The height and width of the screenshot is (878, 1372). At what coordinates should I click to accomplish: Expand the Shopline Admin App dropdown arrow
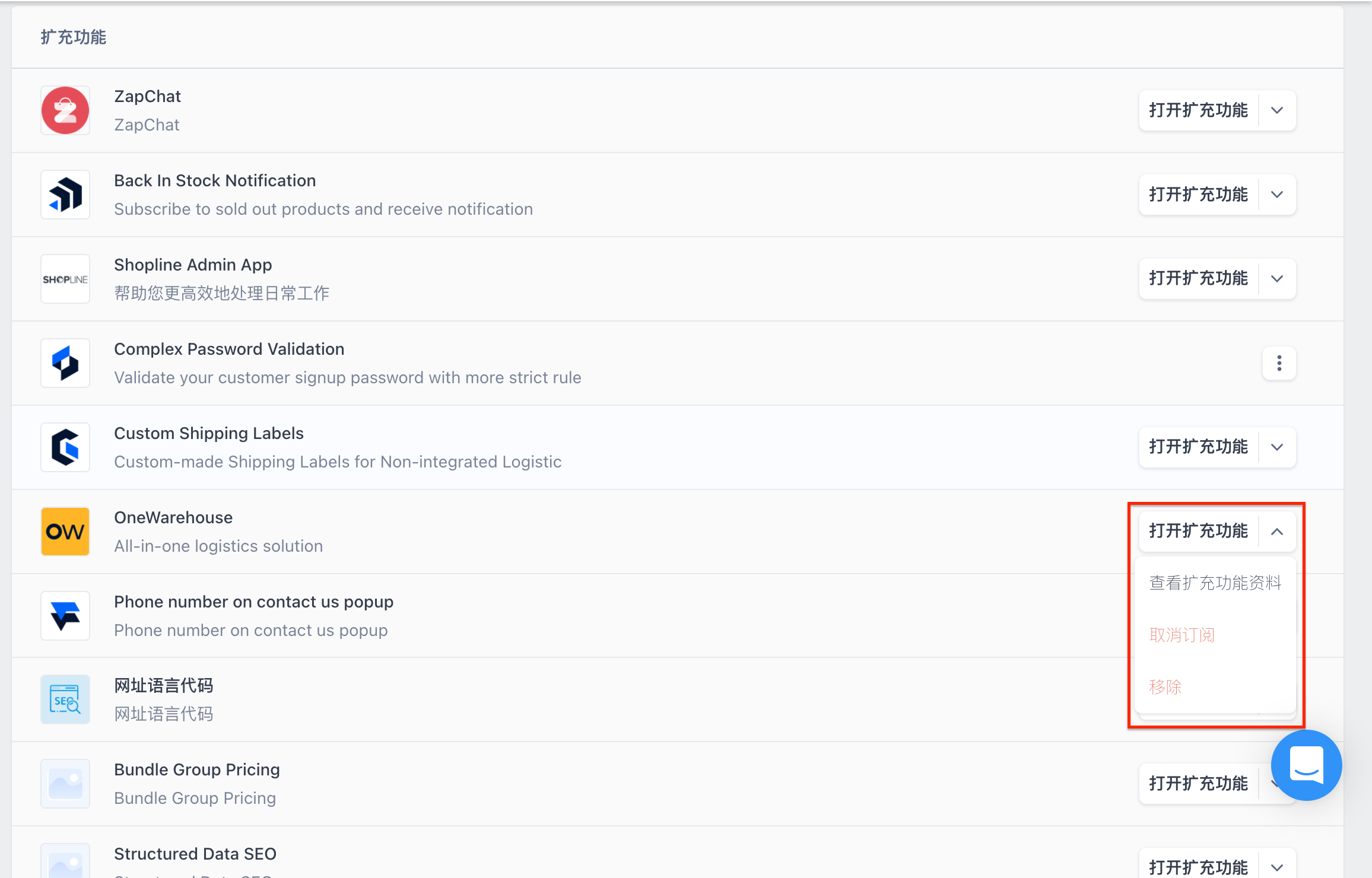coord(1278,279)
